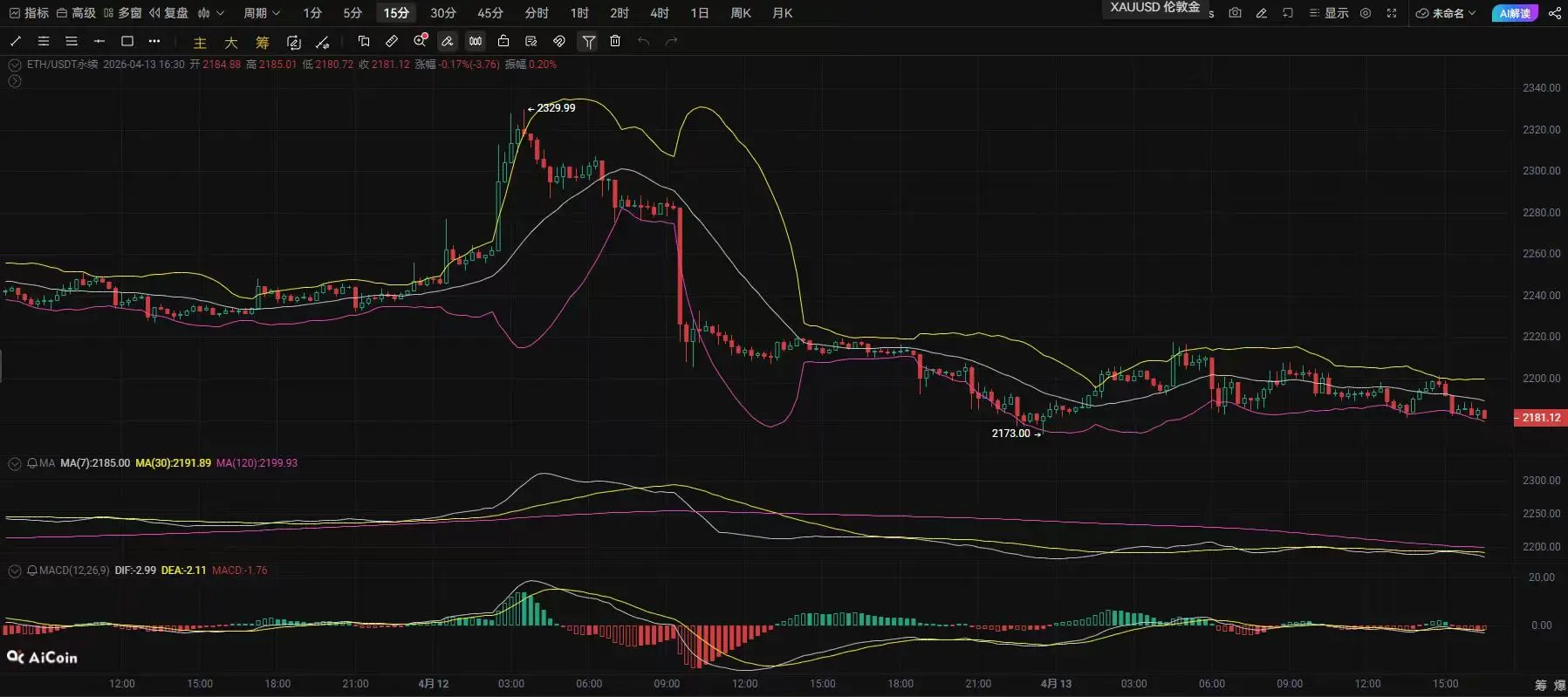Viewport: 1568px width, 697px height.
Task: Switch to the 周K weekly timeframe
Action: click(x=741, y=13)
